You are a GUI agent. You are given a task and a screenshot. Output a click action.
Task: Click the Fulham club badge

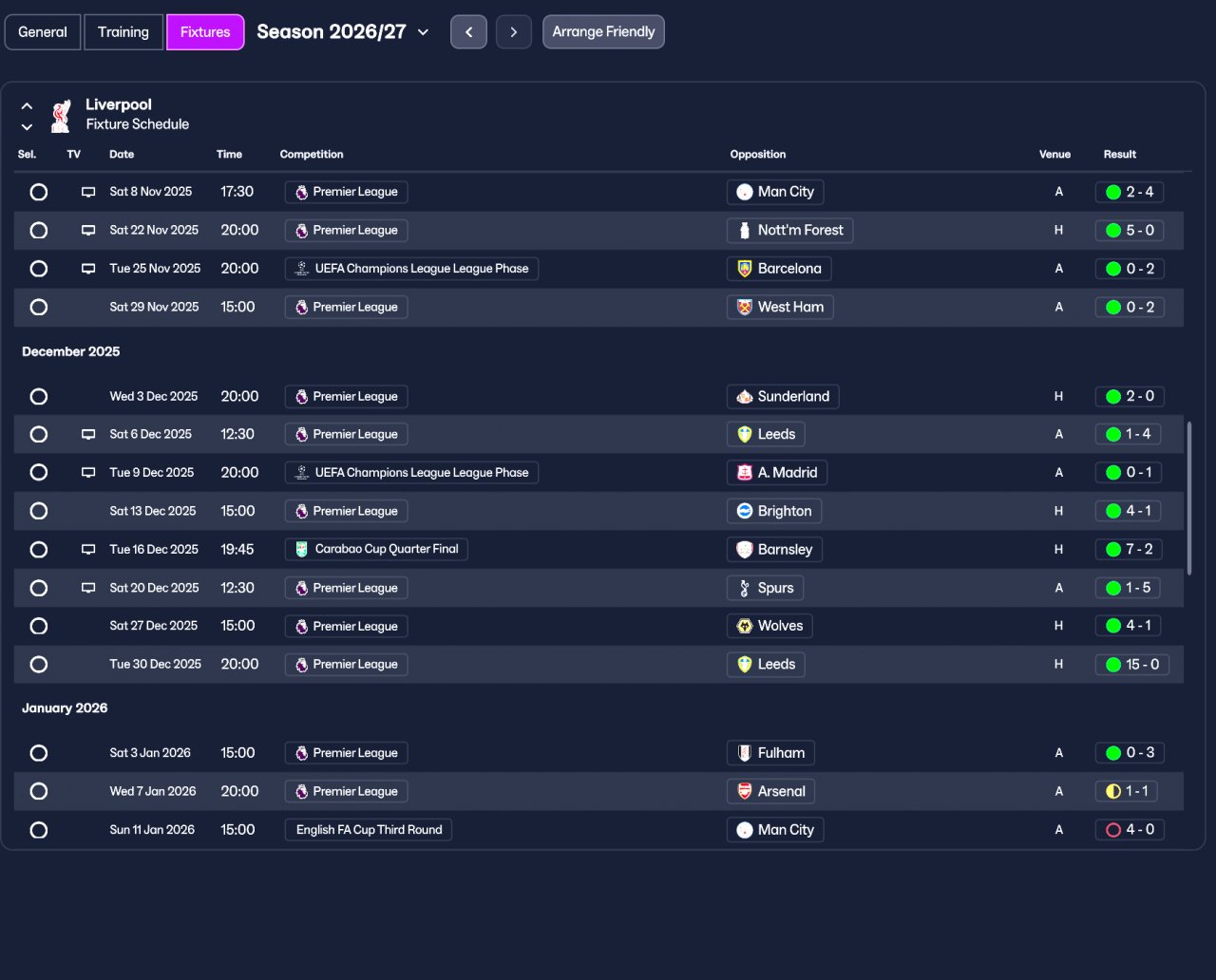pos(745,753)
